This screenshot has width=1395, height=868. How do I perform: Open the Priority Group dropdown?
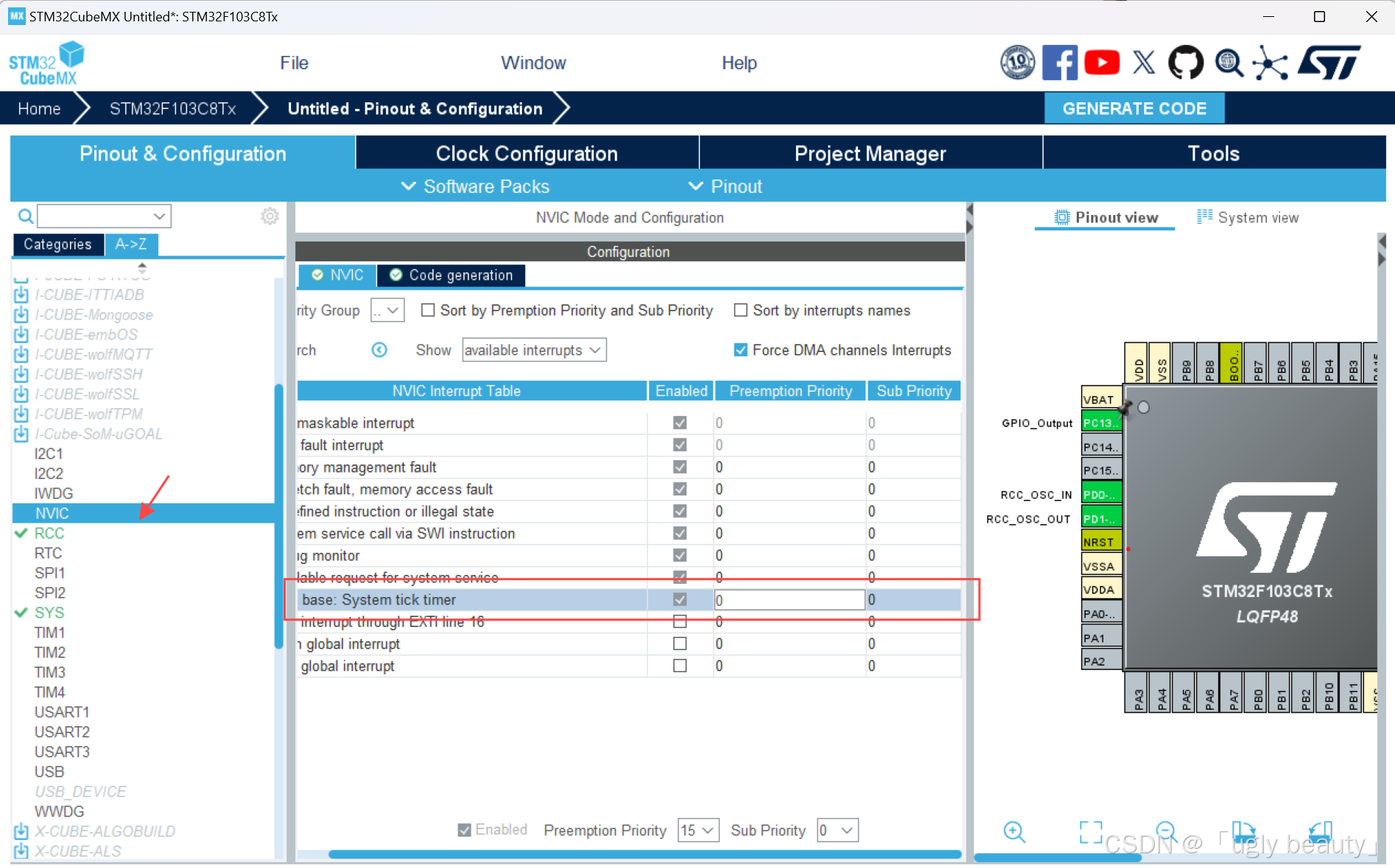pos(387,311)
